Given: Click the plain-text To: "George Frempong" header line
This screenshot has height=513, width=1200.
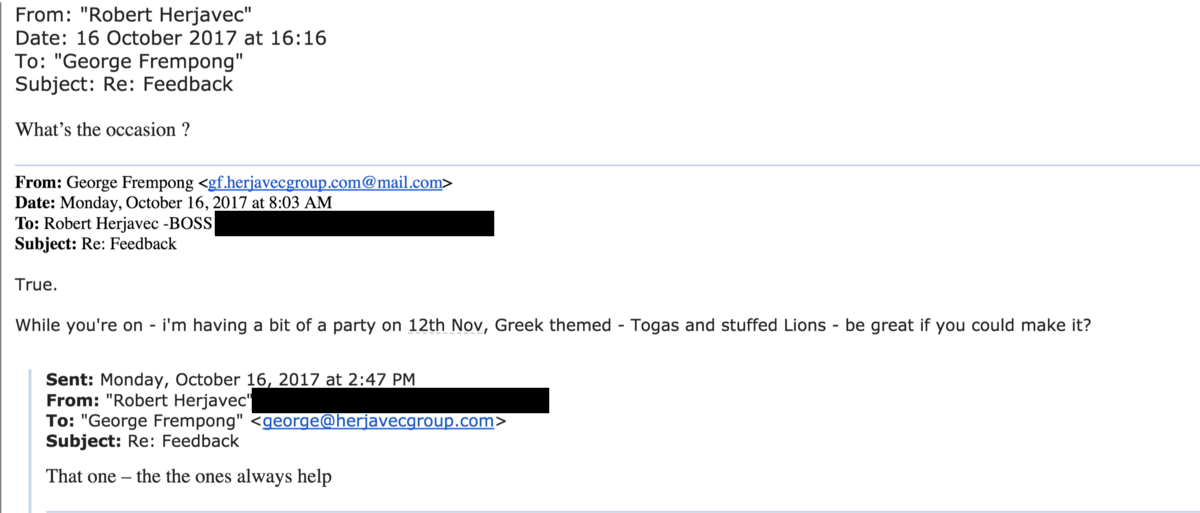Looking at the screenshot, I should (x=130, y=62).
